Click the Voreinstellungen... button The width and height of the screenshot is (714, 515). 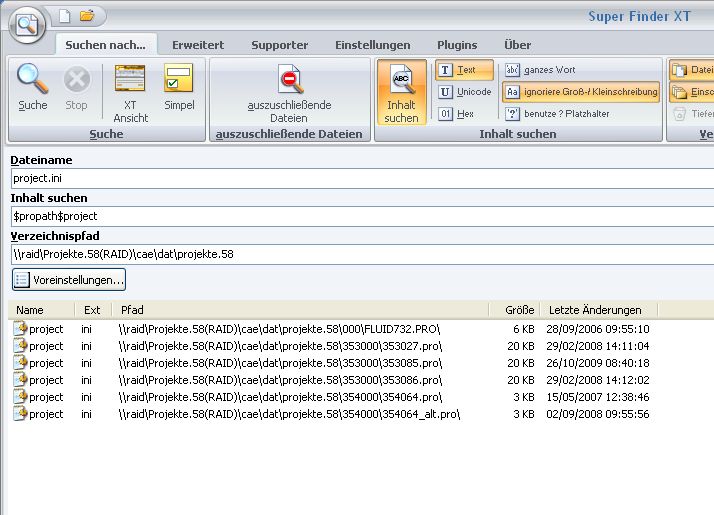(69, 280)
